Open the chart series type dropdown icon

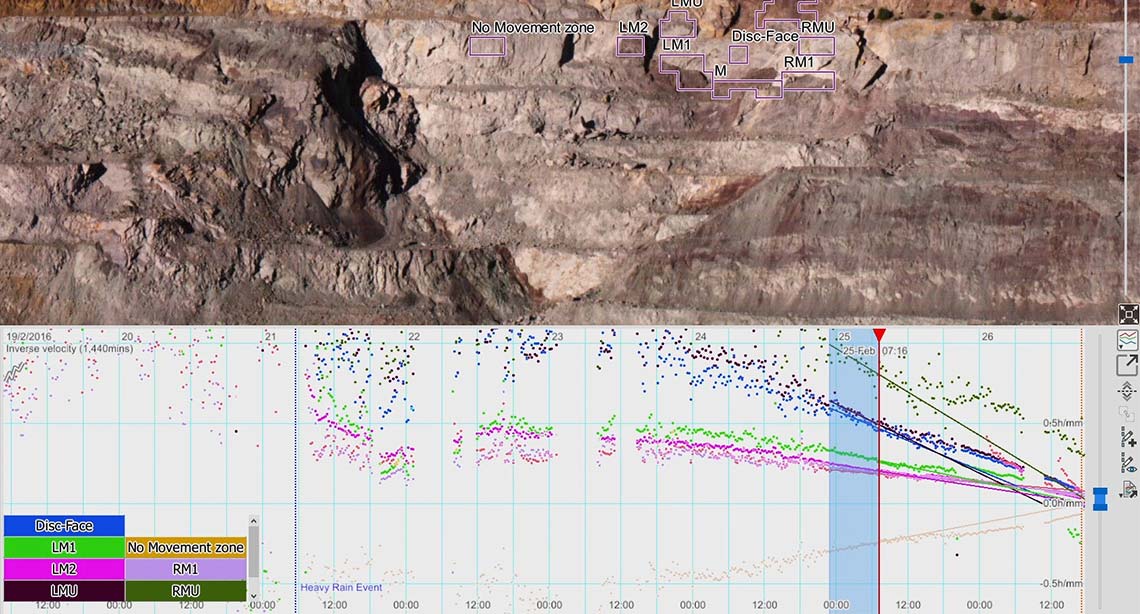[1128, 339]
